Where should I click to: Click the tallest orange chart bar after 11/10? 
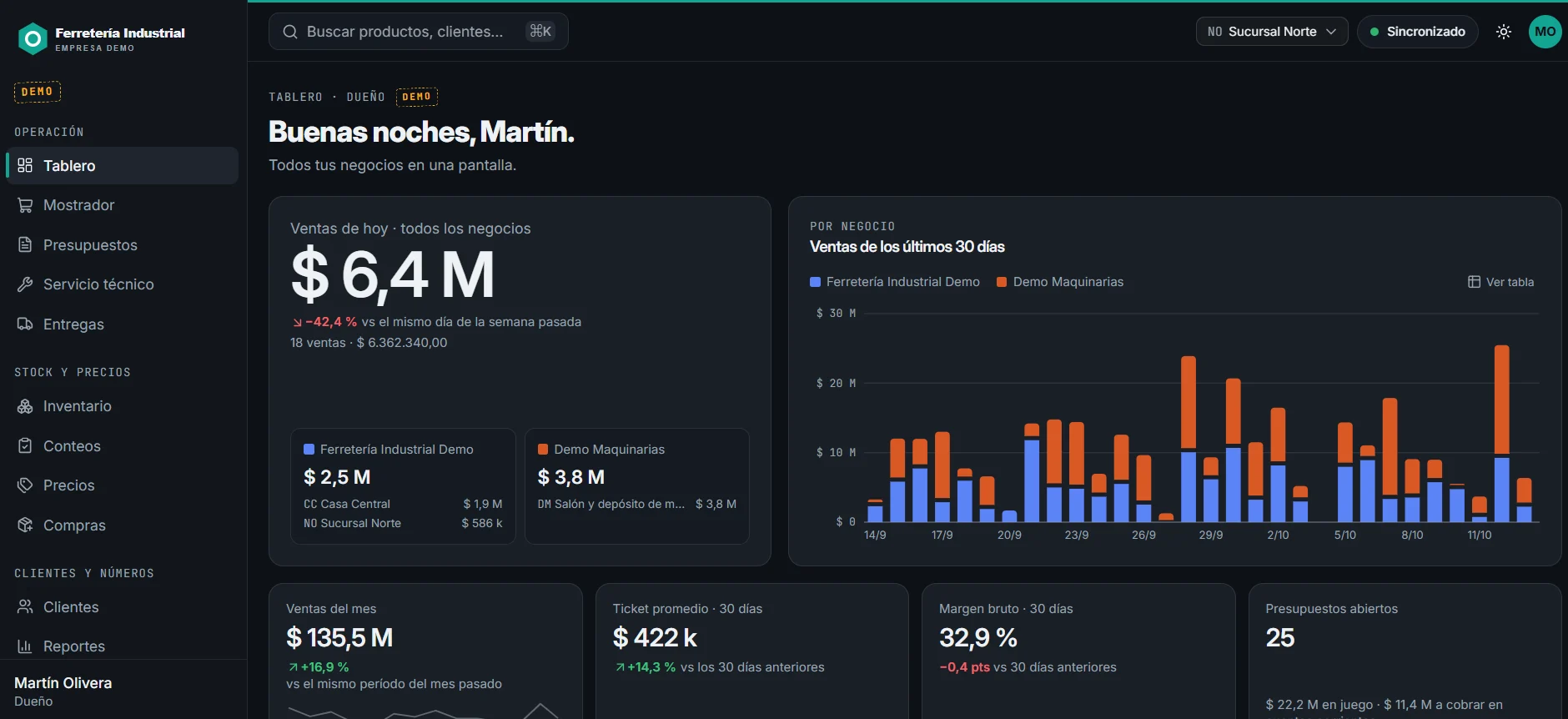click(1502, 400)
